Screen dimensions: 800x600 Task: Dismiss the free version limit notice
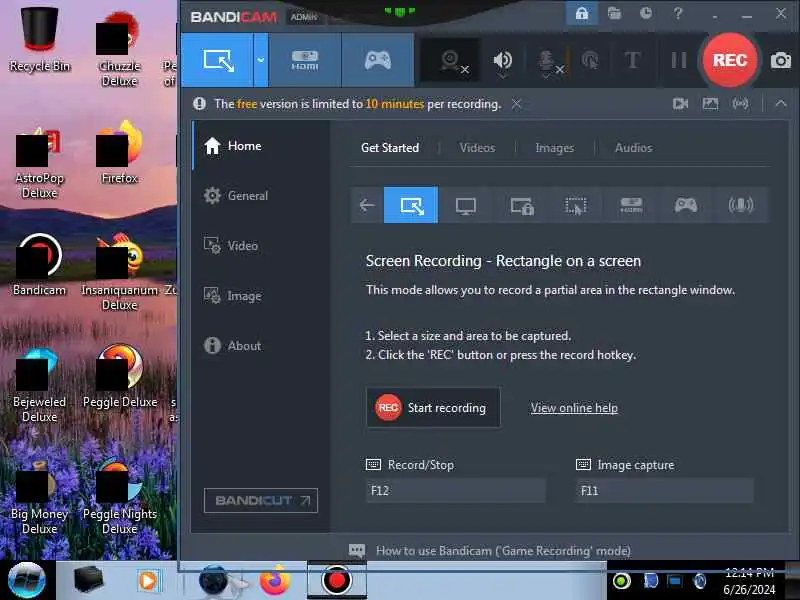[x=516, y=104]
